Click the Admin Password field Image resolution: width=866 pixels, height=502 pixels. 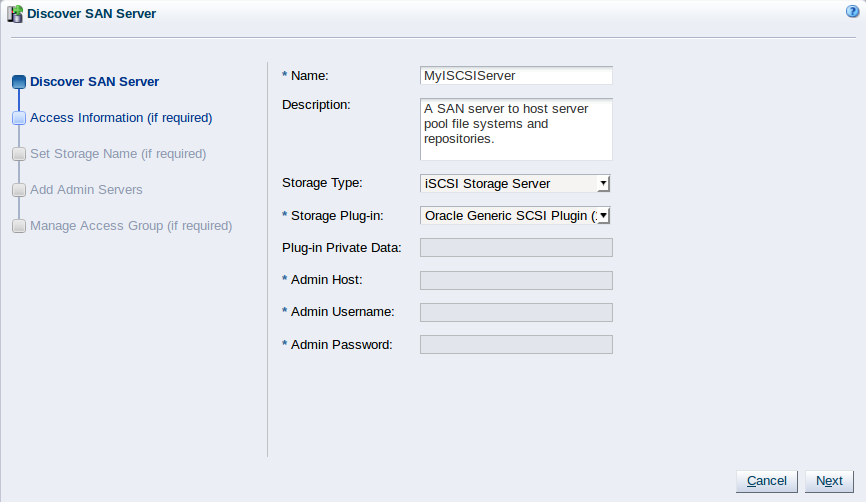(516, 344)
